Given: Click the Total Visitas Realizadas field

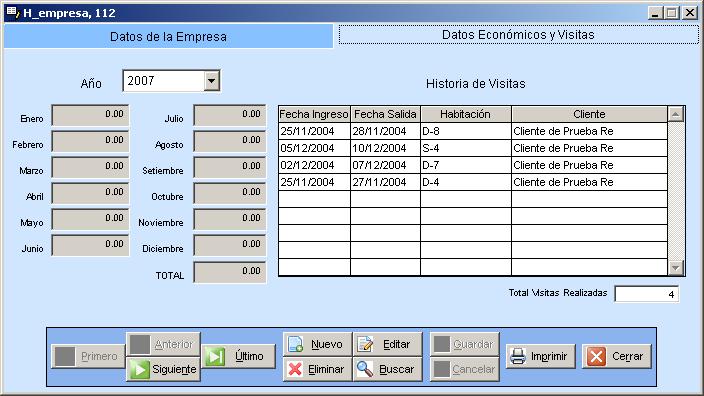Looking at the screenshot, I should (647, 294).
